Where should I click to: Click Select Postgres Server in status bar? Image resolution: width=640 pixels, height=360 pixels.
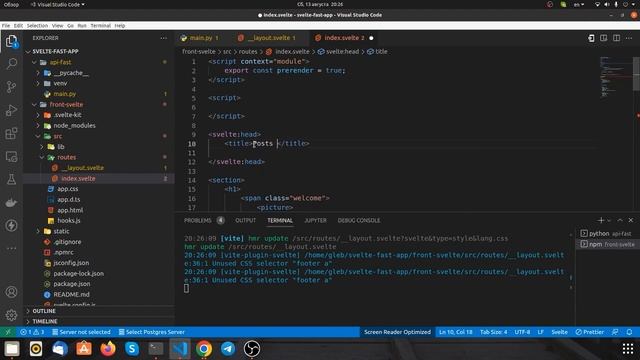[151, 332]
